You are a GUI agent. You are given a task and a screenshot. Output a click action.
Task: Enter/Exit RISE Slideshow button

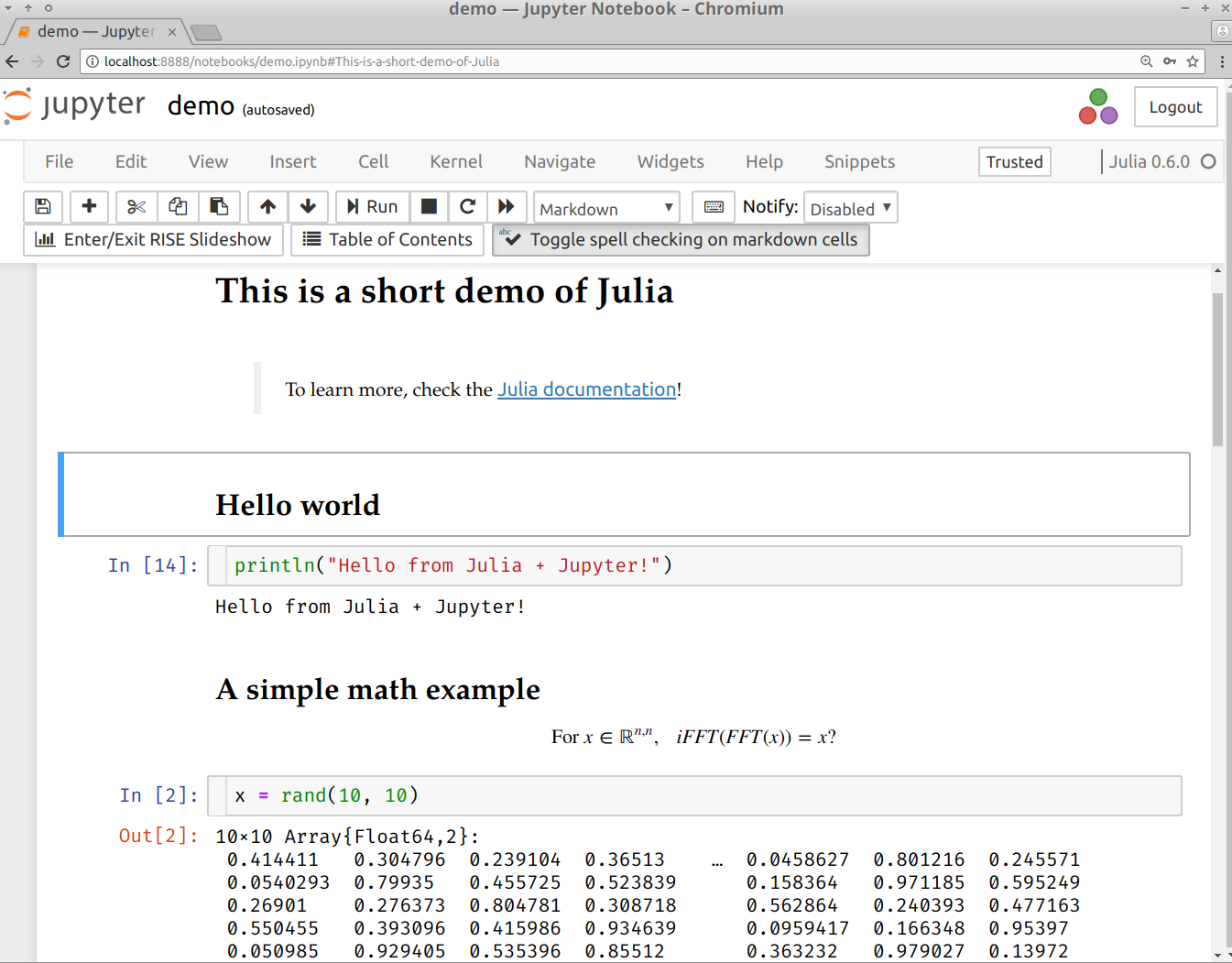tap(153, 240)
